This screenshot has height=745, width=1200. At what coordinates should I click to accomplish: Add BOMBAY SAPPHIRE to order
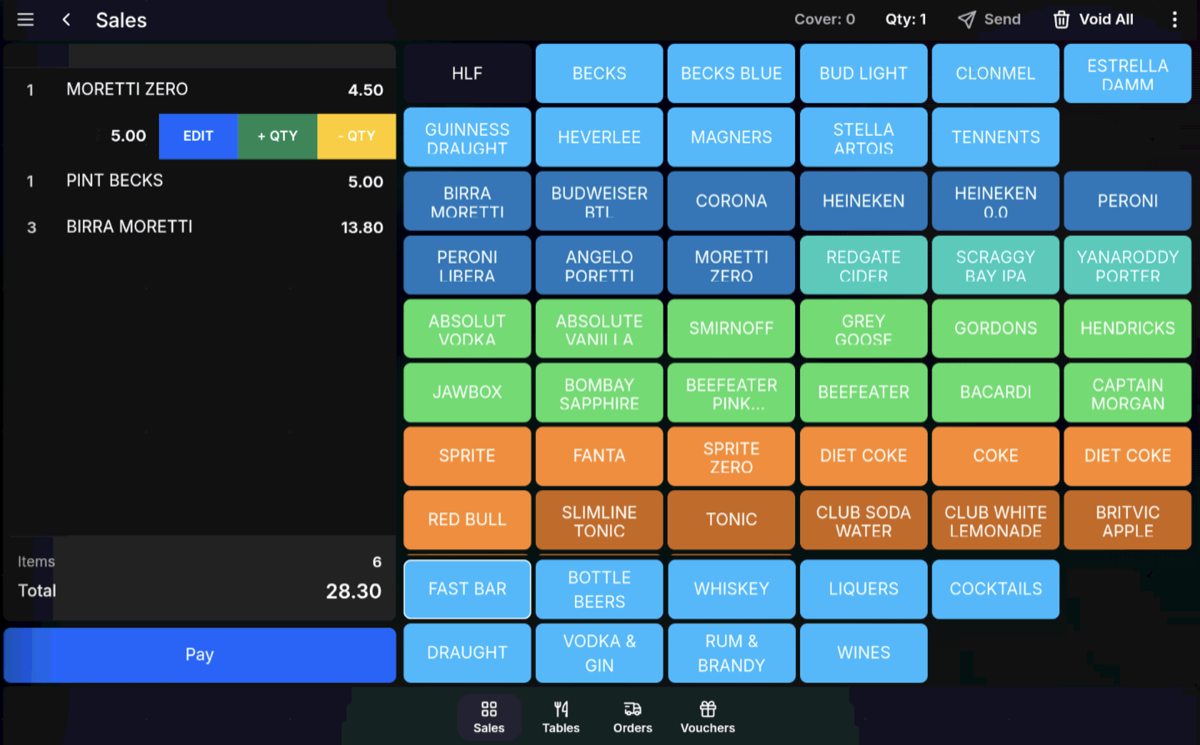[599, 392]
